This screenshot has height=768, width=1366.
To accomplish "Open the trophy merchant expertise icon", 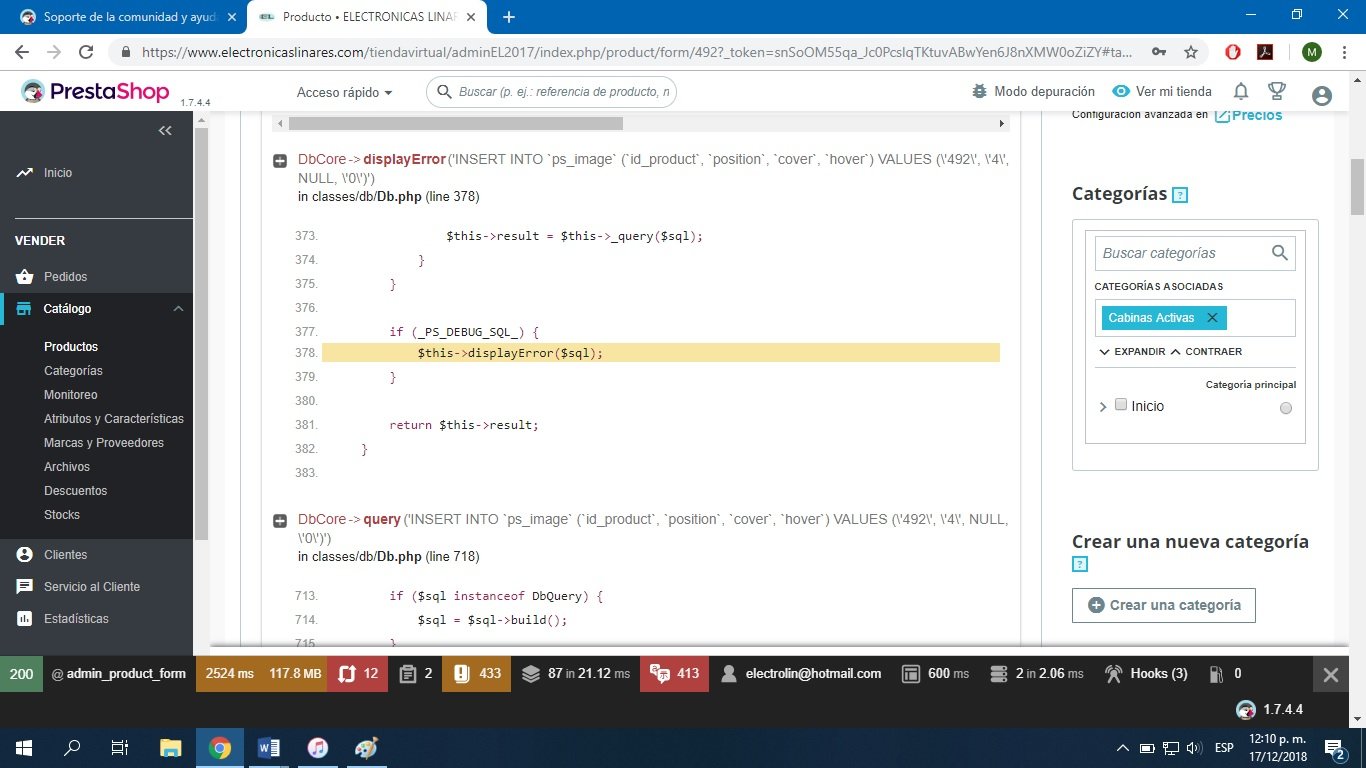I will (x=1276, y=92).
